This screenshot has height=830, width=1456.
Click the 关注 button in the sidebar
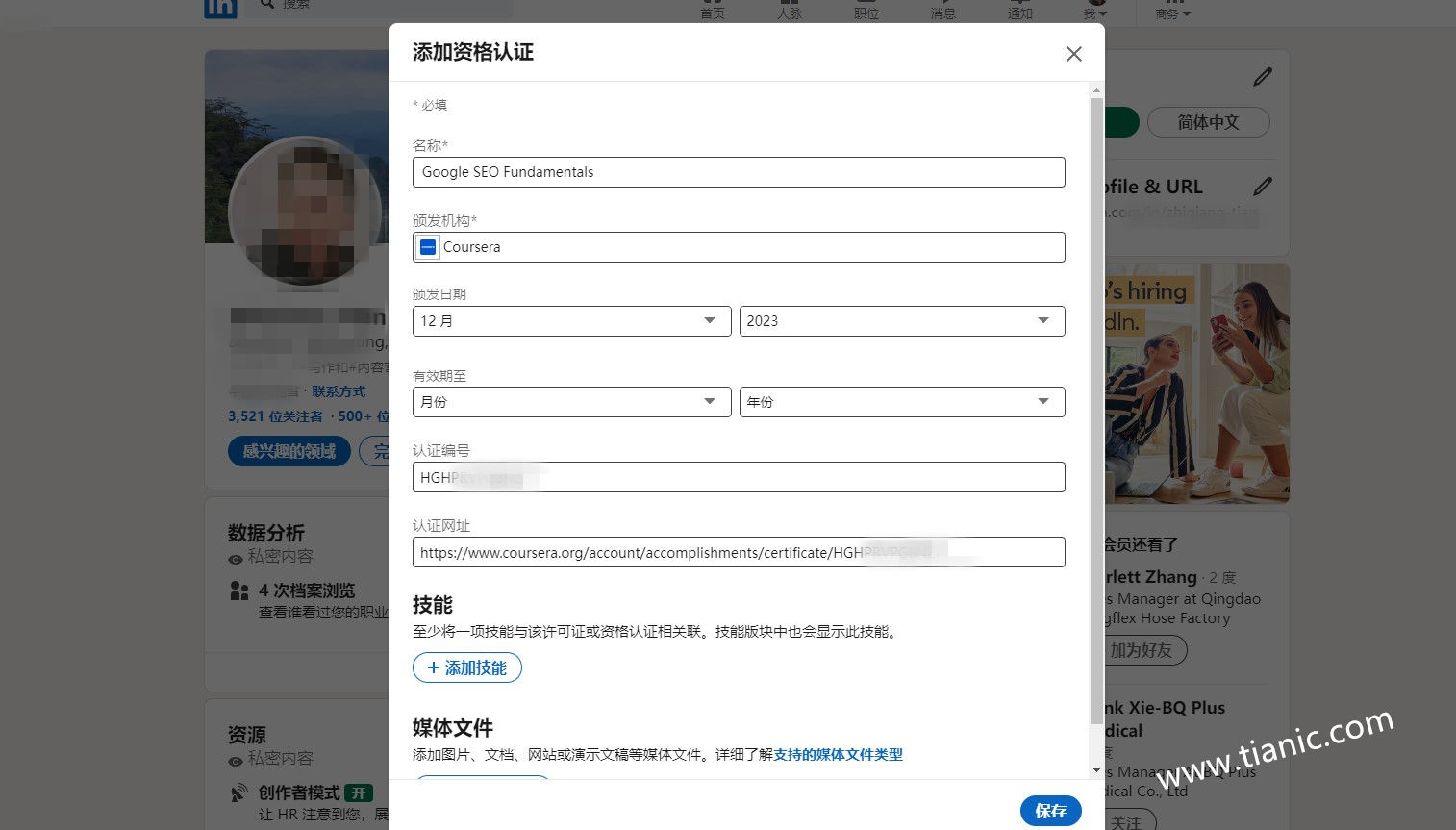[1127, 820]
